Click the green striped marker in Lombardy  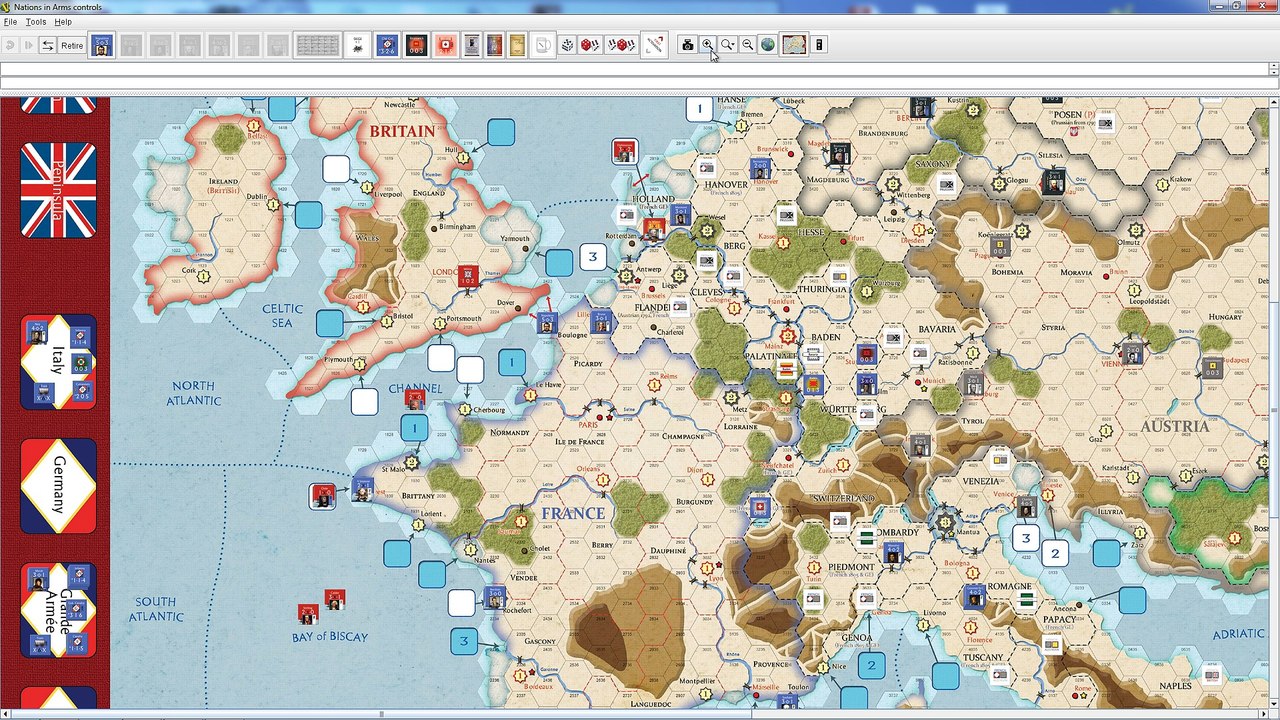pos(866,537)
